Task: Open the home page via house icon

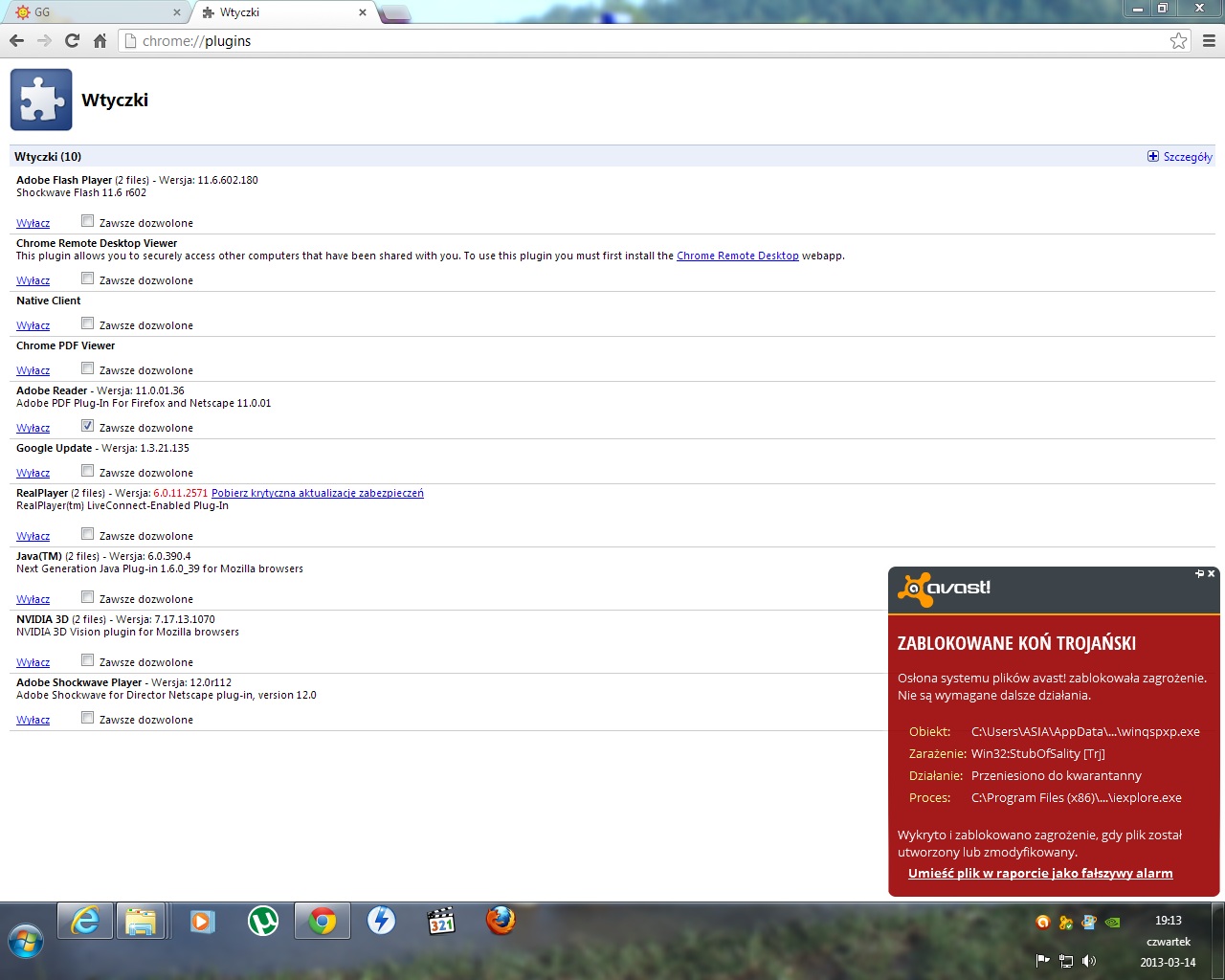Action: point(100,41)
